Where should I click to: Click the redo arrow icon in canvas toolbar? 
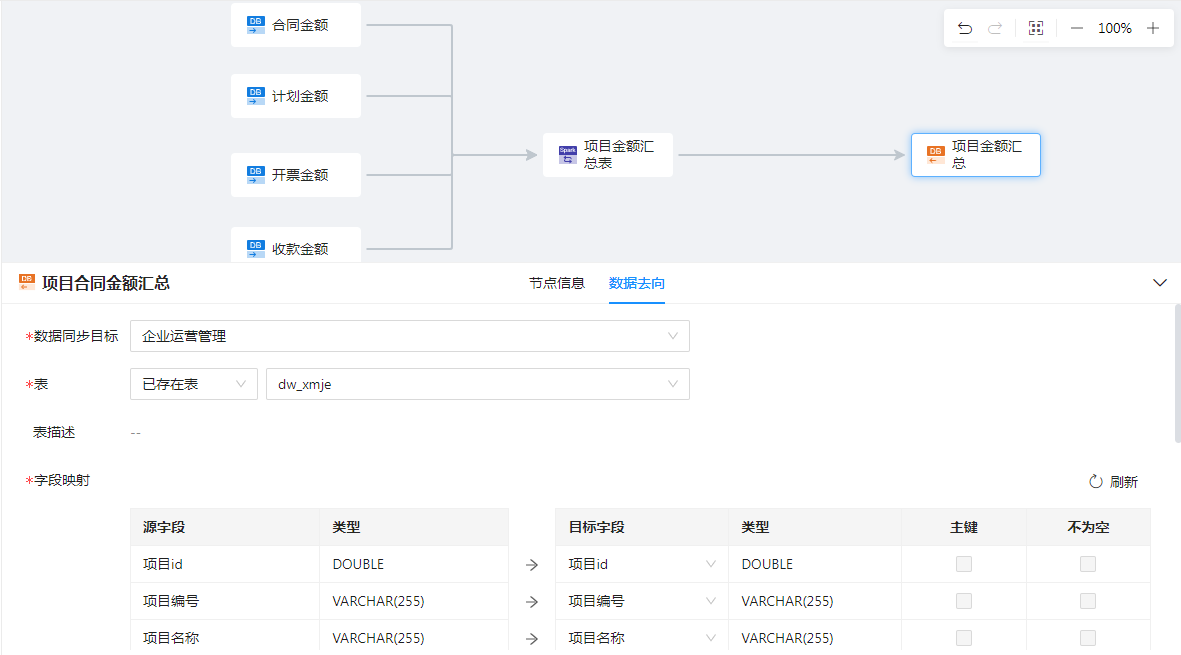(994, 28)
